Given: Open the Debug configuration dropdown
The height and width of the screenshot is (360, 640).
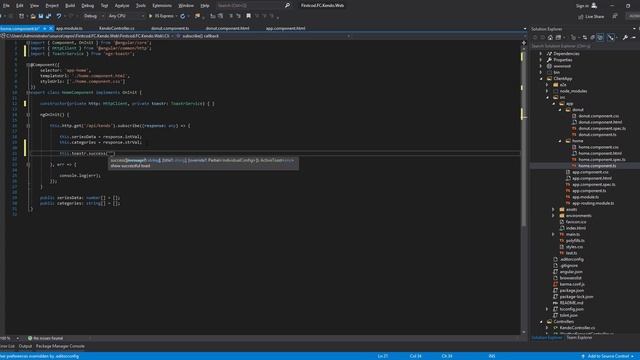Looking at the screenshot, I should click(x=93, y=16).
